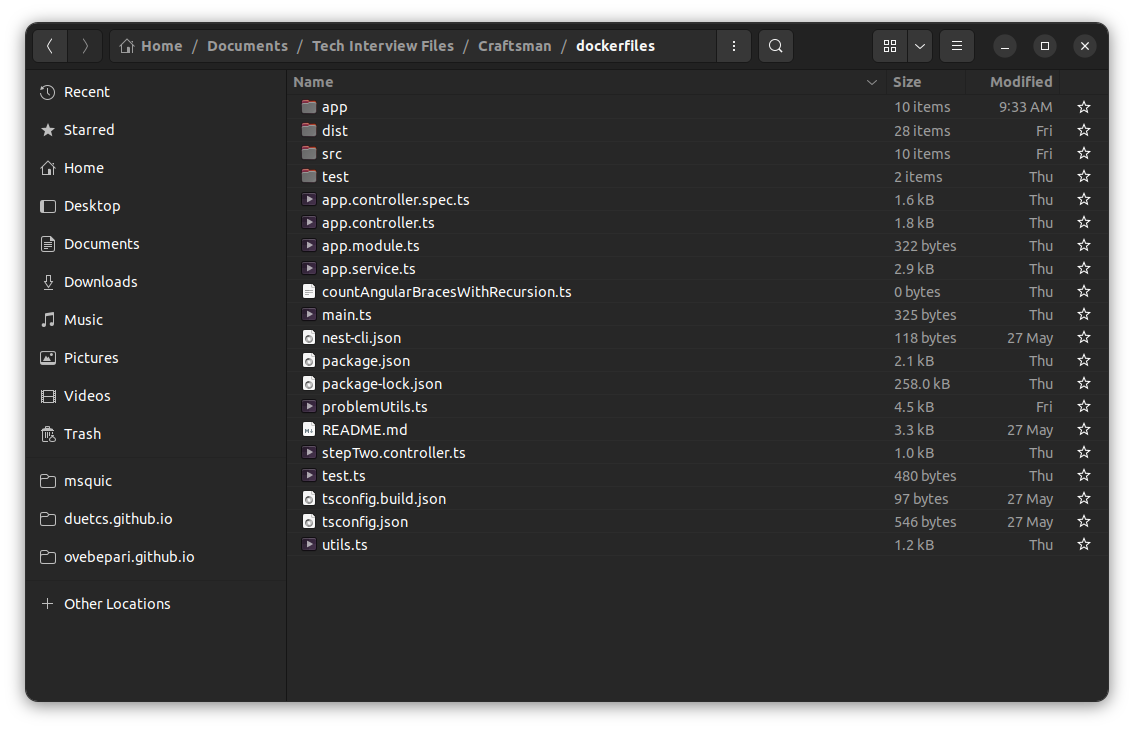Click README.md markdown icon
The image size is (1134, 730).
tap(309, 430)
